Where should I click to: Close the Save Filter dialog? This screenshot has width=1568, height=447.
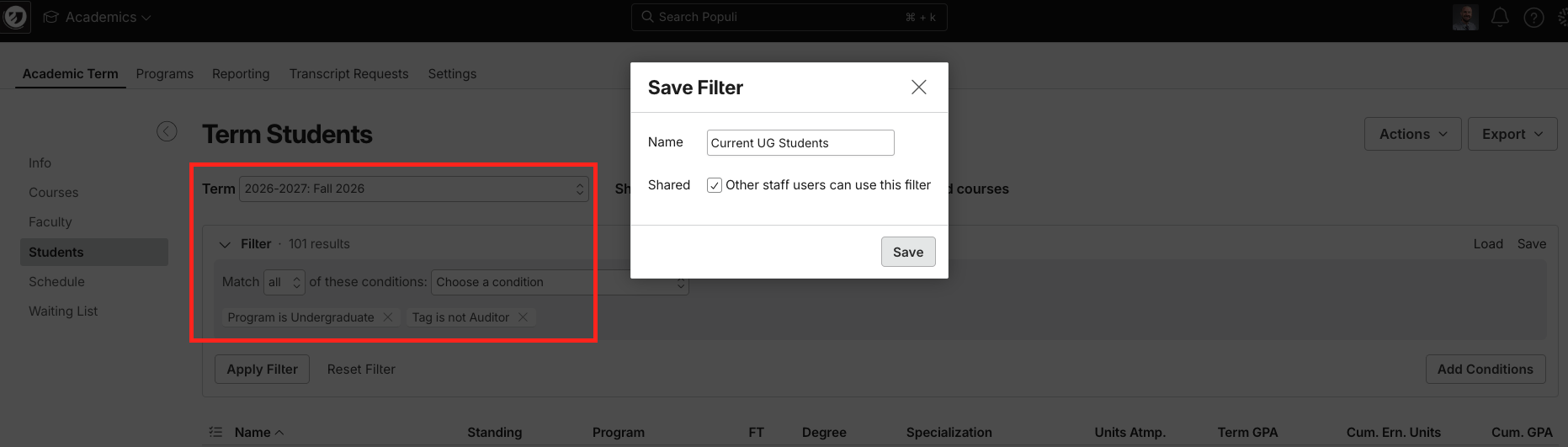[919, 87]
